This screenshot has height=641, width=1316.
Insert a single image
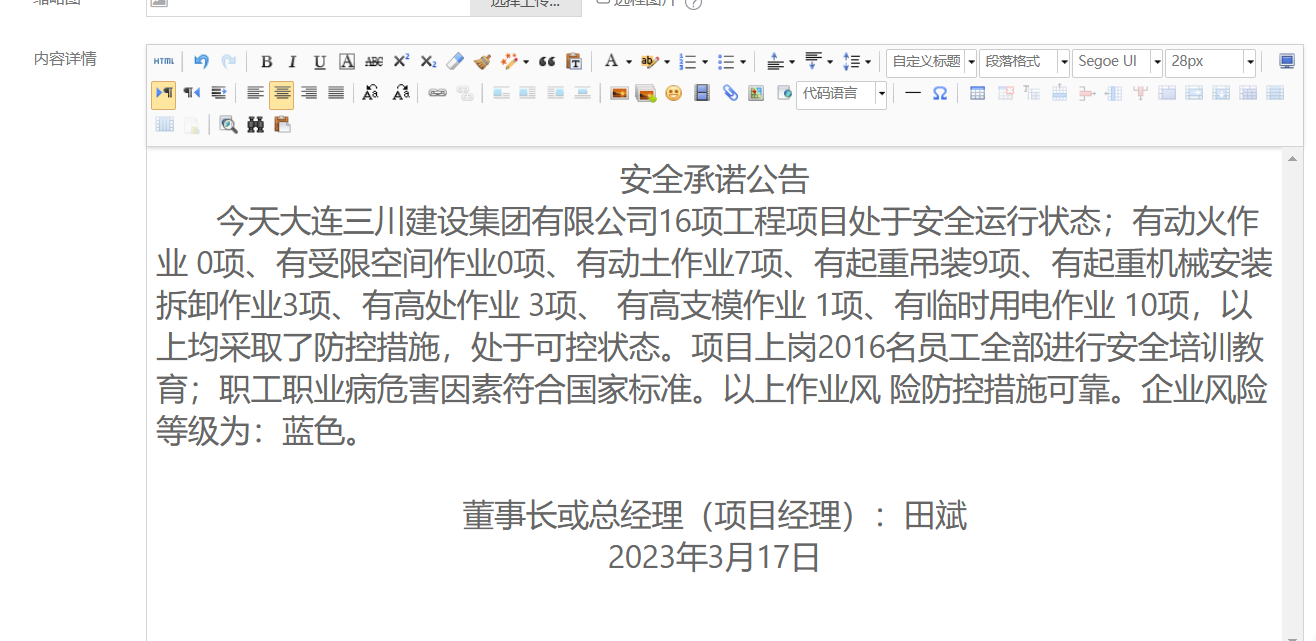coord(620,93)
